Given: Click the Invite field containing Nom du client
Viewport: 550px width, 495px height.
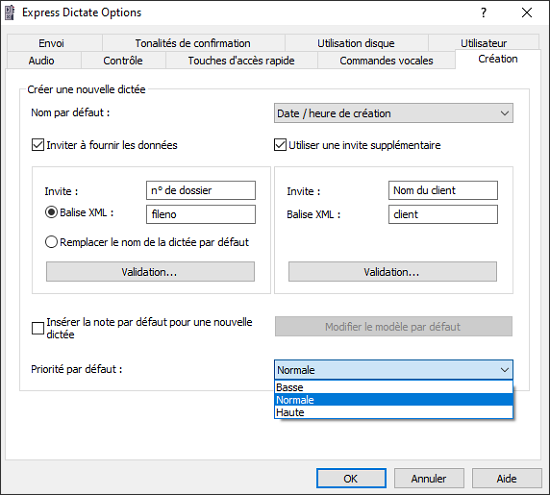Looking at the screenshot, I should [x=443, y=190].
